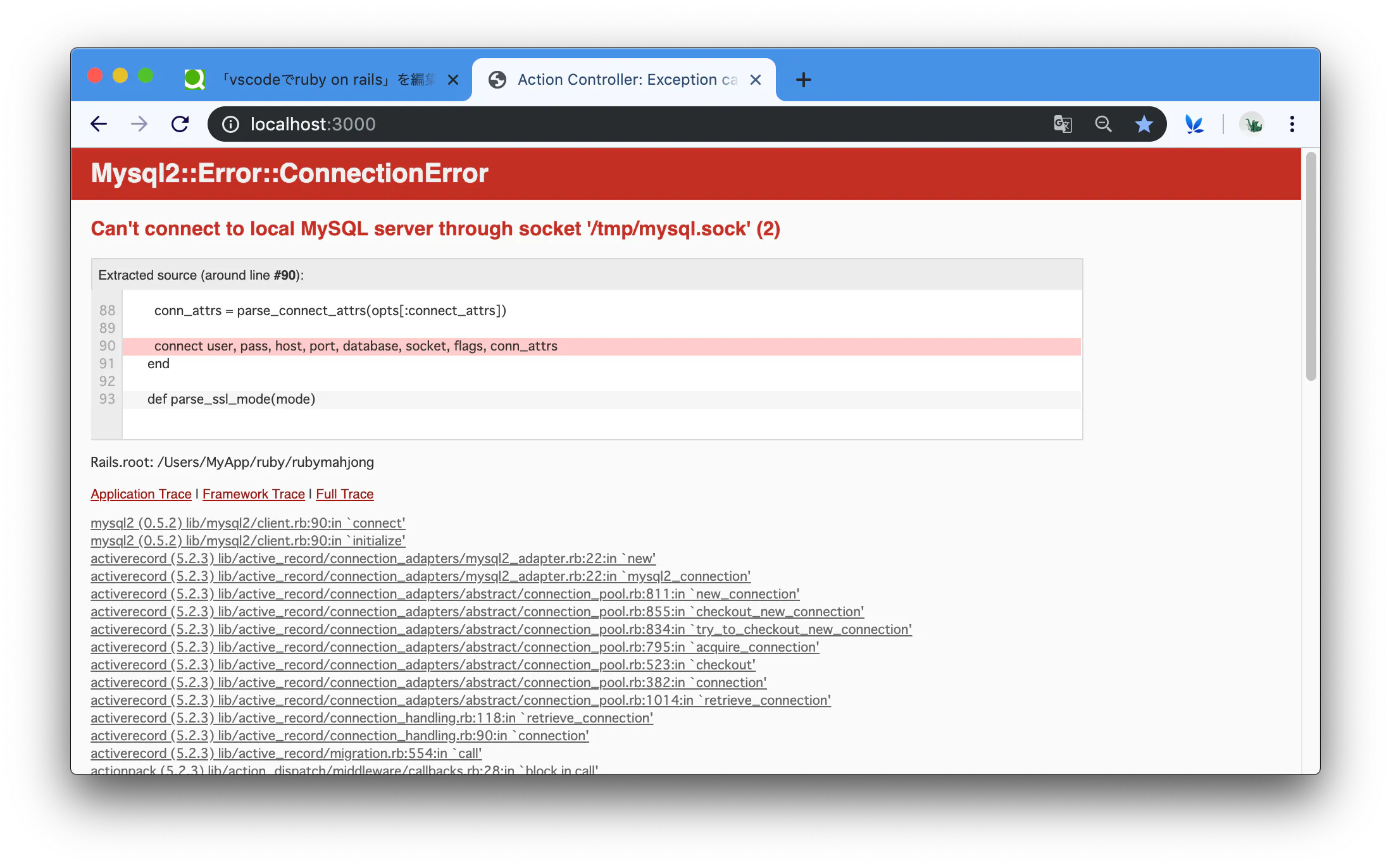Open Chrome three-dot menu

pos(1292,124)
